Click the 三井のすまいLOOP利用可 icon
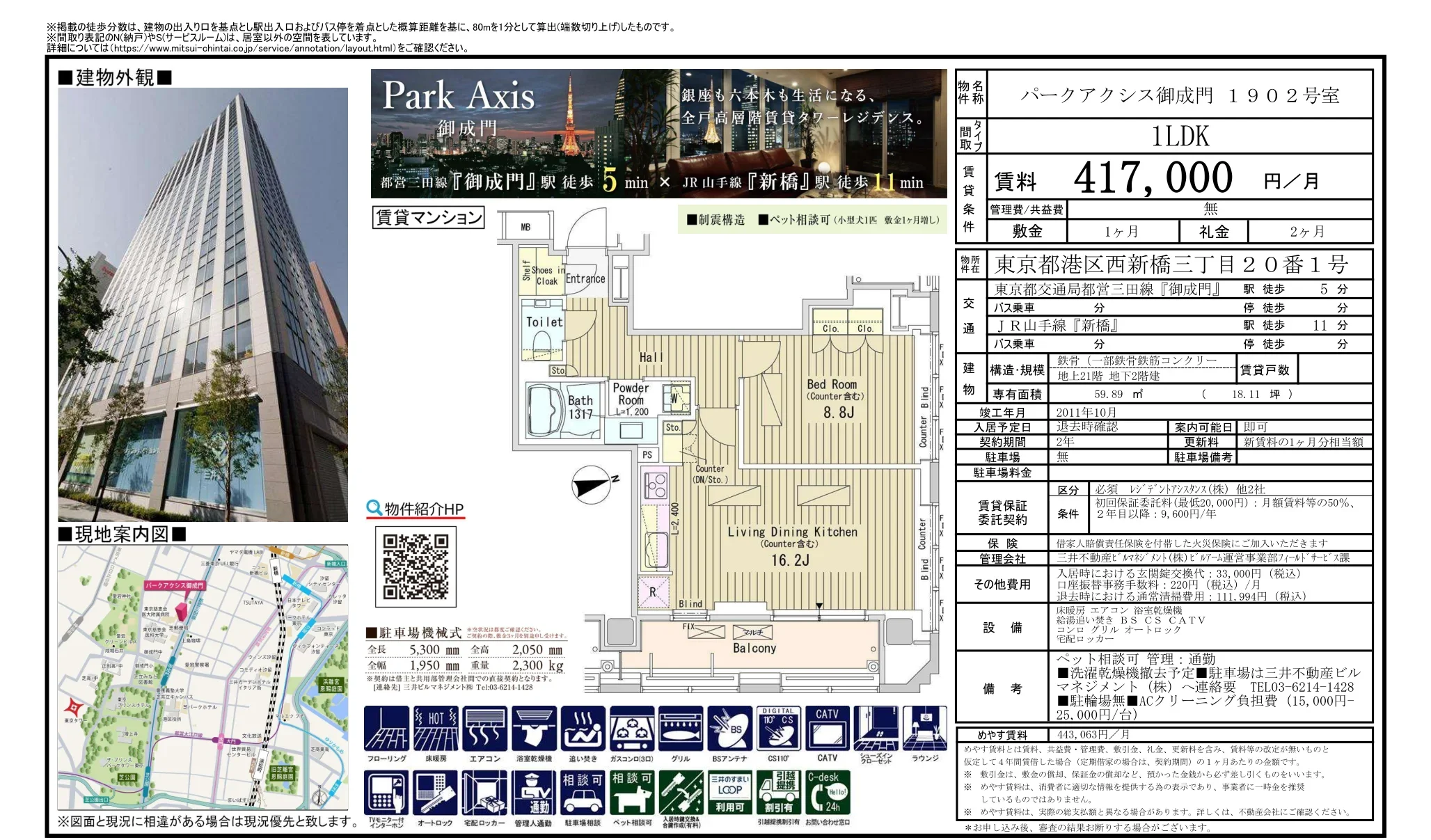The height and width of the screenshot is (840, 1431). [x=729, y=793]
